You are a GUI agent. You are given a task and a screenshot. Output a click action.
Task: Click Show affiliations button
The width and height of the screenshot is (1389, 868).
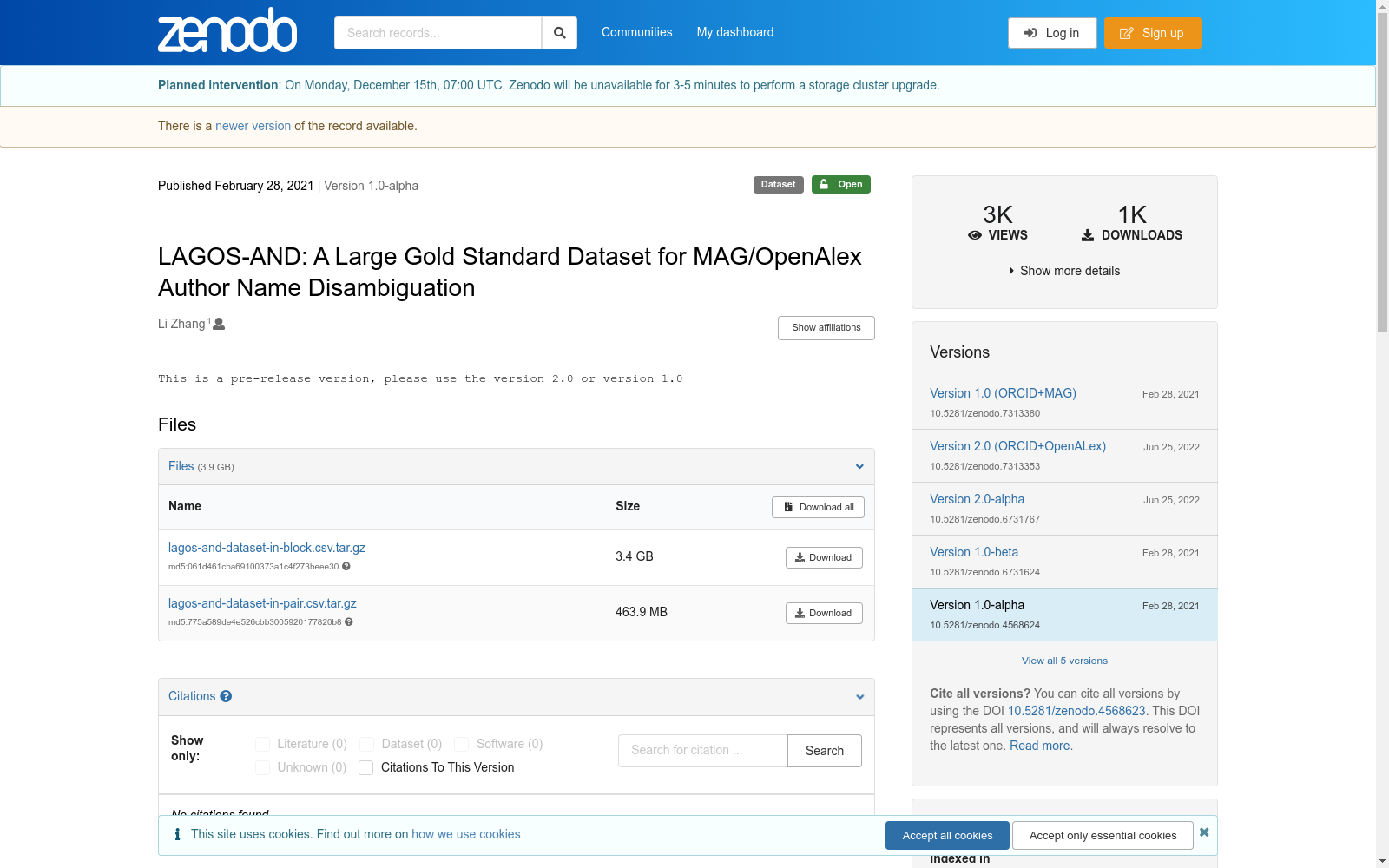click(x=826, y=328)
